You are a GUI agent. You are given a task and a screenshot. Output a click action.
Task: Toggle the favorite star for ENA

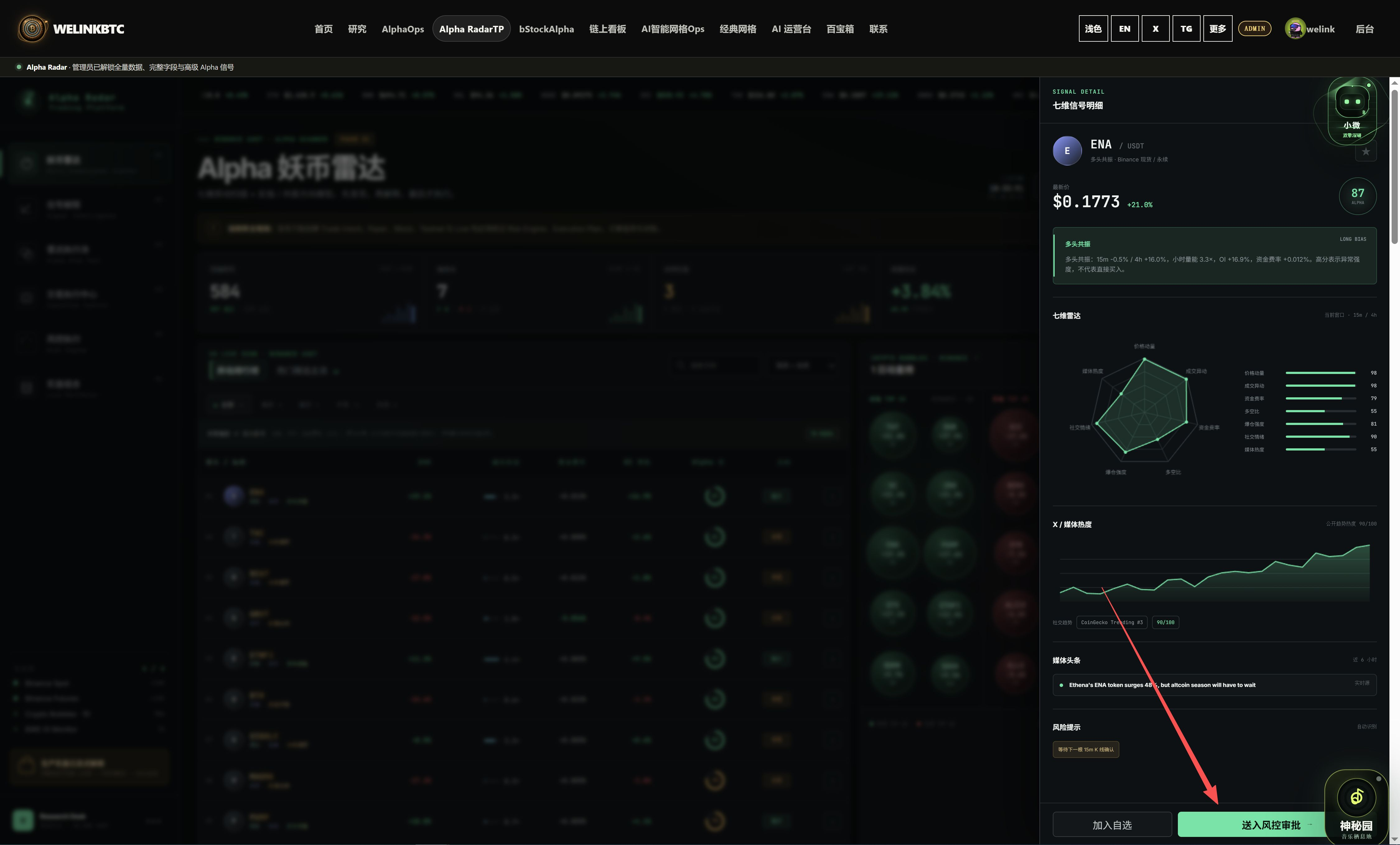coord(1366,152)
